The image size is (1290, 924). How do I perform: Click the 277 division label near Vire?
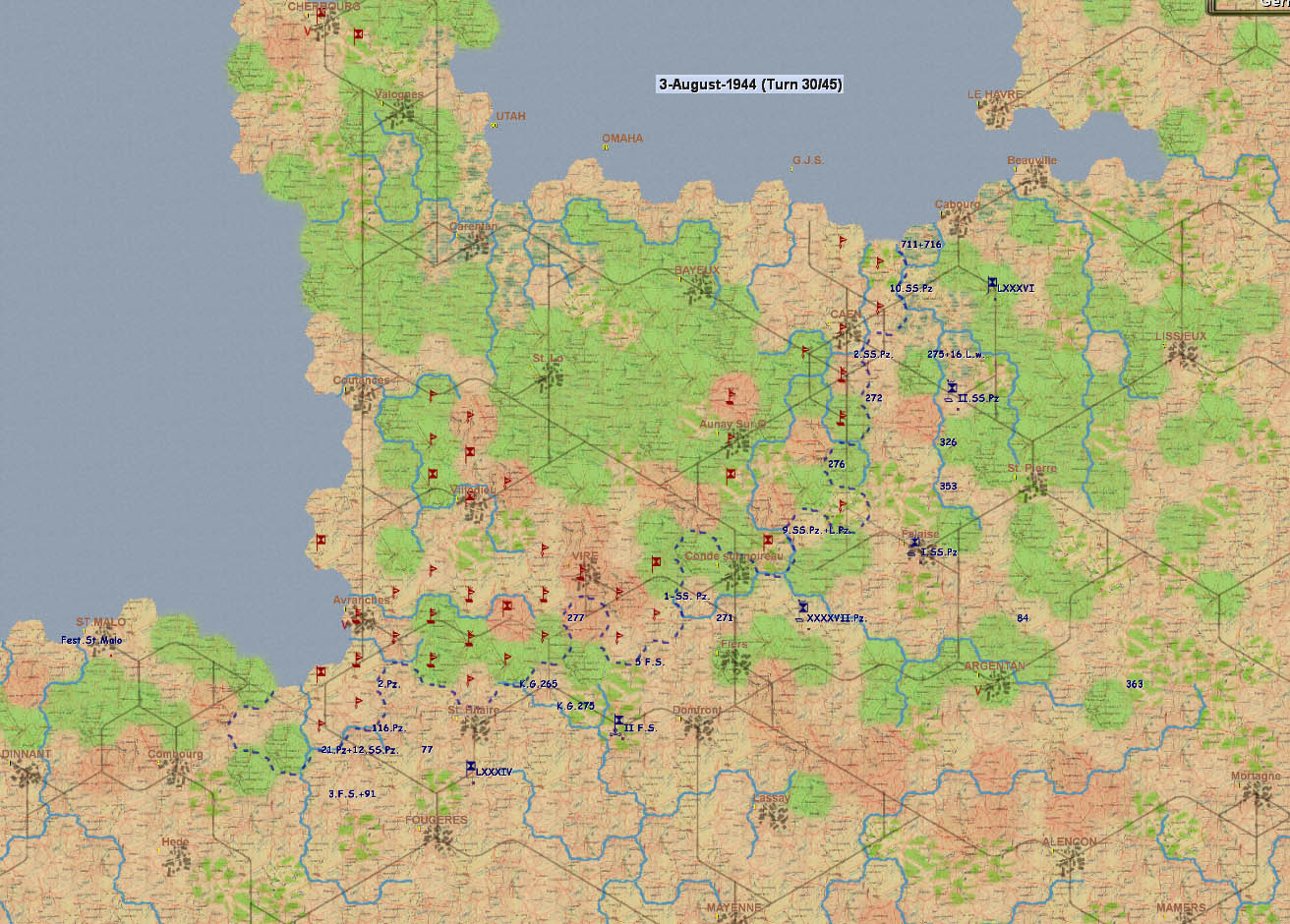coord(576,617)
